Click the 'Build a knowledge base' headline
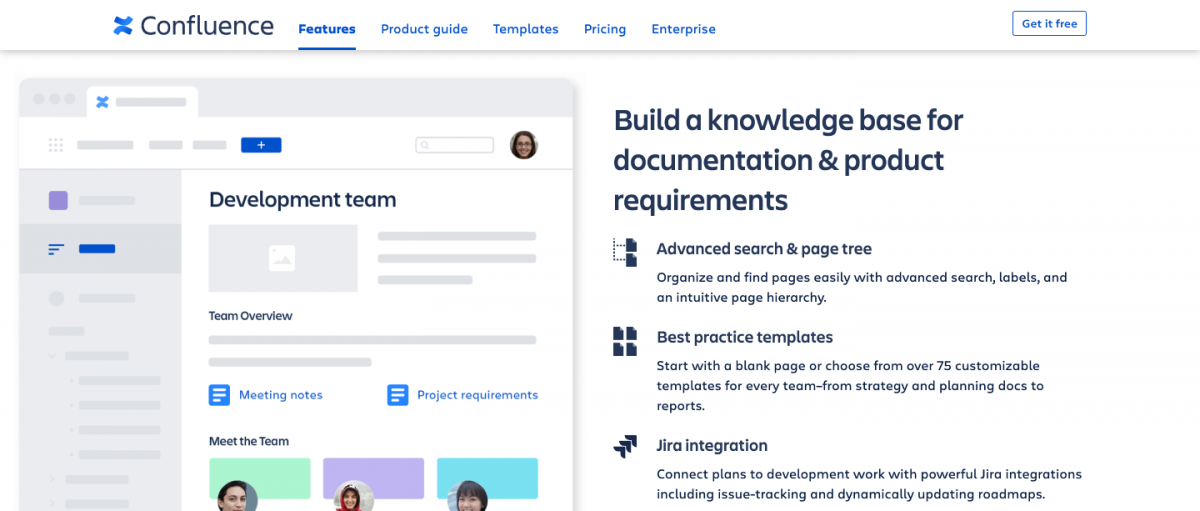Image resolution: width=1200 pixels, height=511 pixels. click(x=788, y=160)
